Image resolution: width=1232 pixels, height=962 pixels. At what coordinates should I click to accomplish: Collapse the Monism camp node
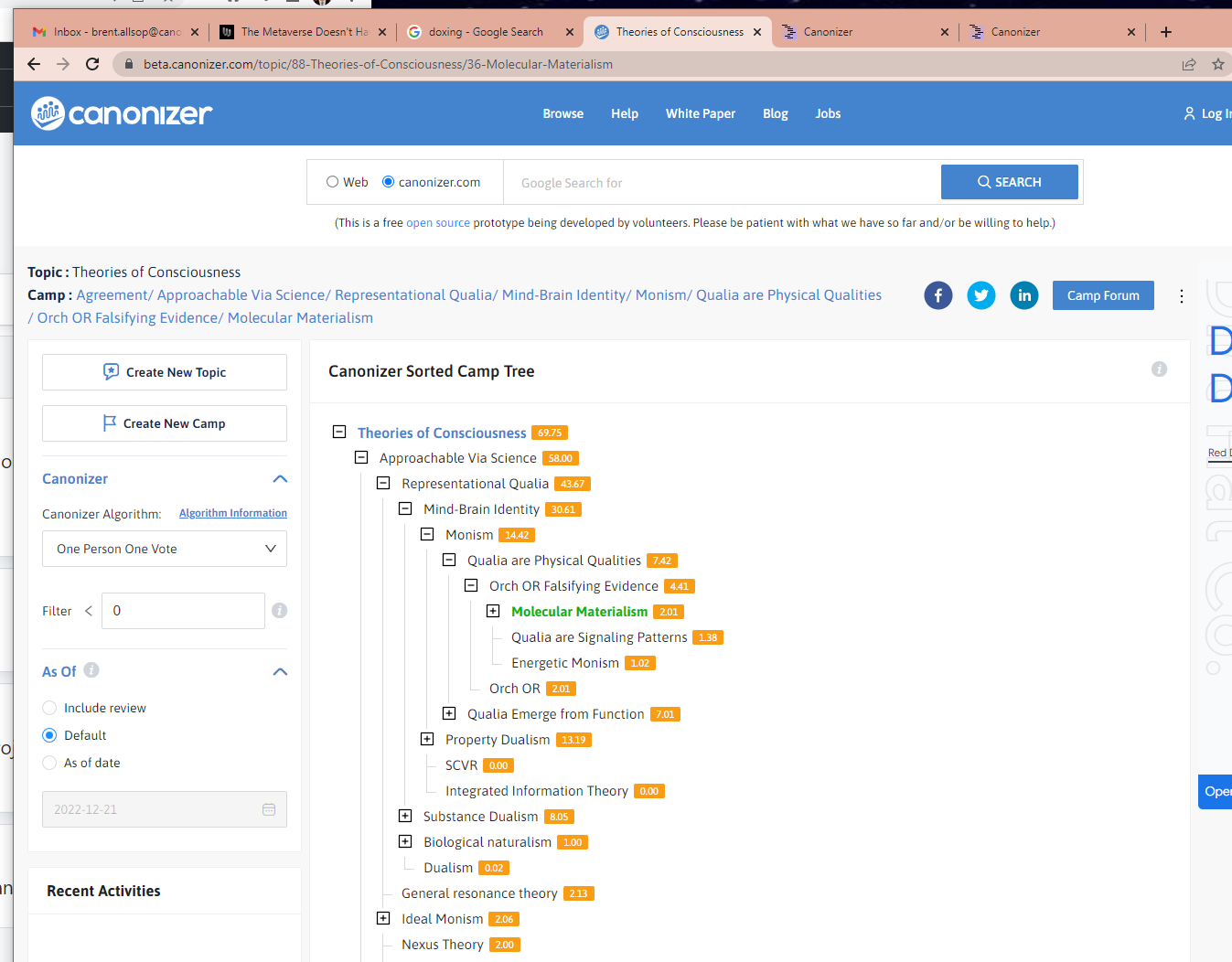(x=427, y=534)
